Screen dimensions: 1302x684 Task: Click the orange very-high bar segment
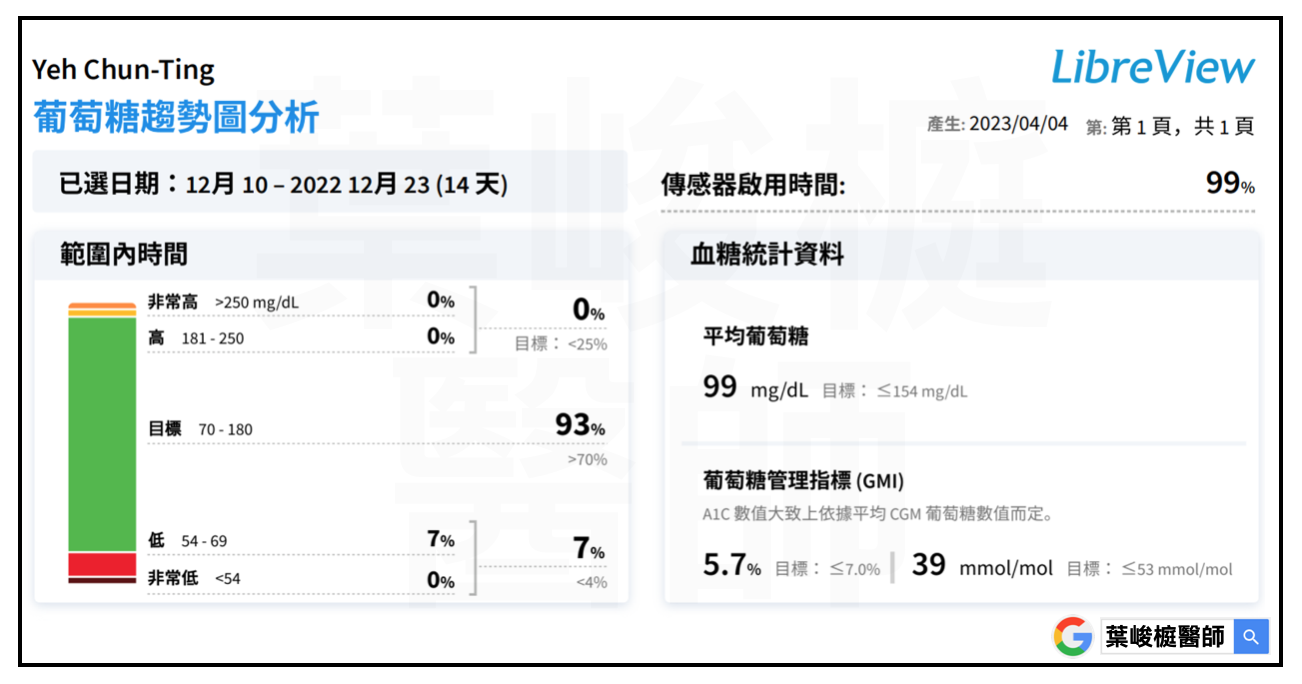click(101, 305)
